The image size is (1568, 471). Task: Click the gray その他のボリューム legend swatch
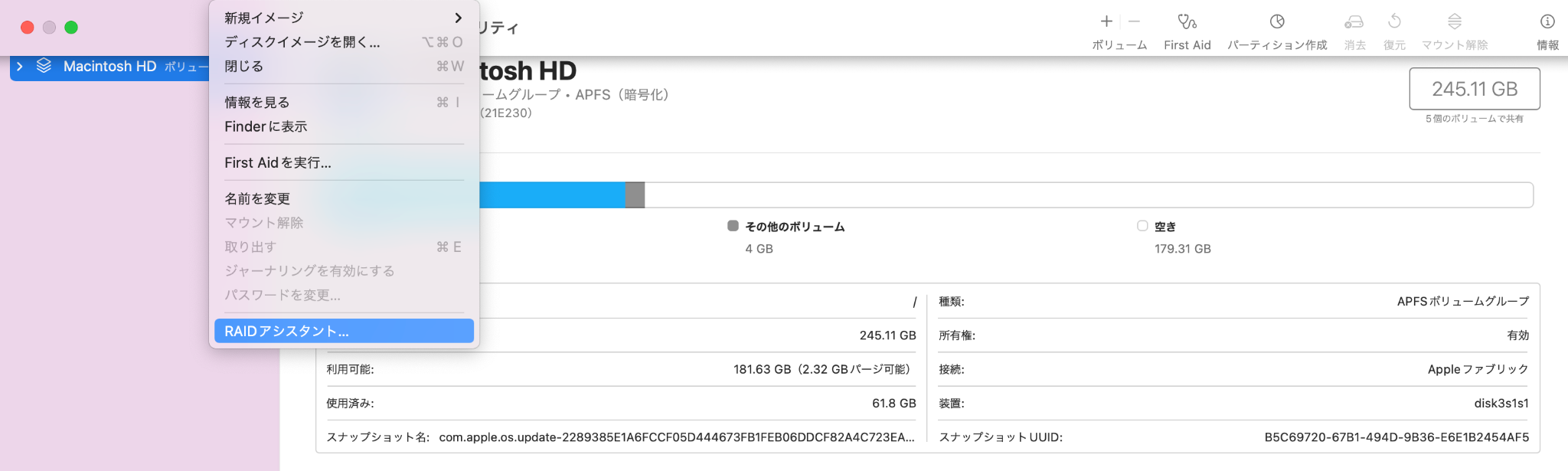pos(733,226)
